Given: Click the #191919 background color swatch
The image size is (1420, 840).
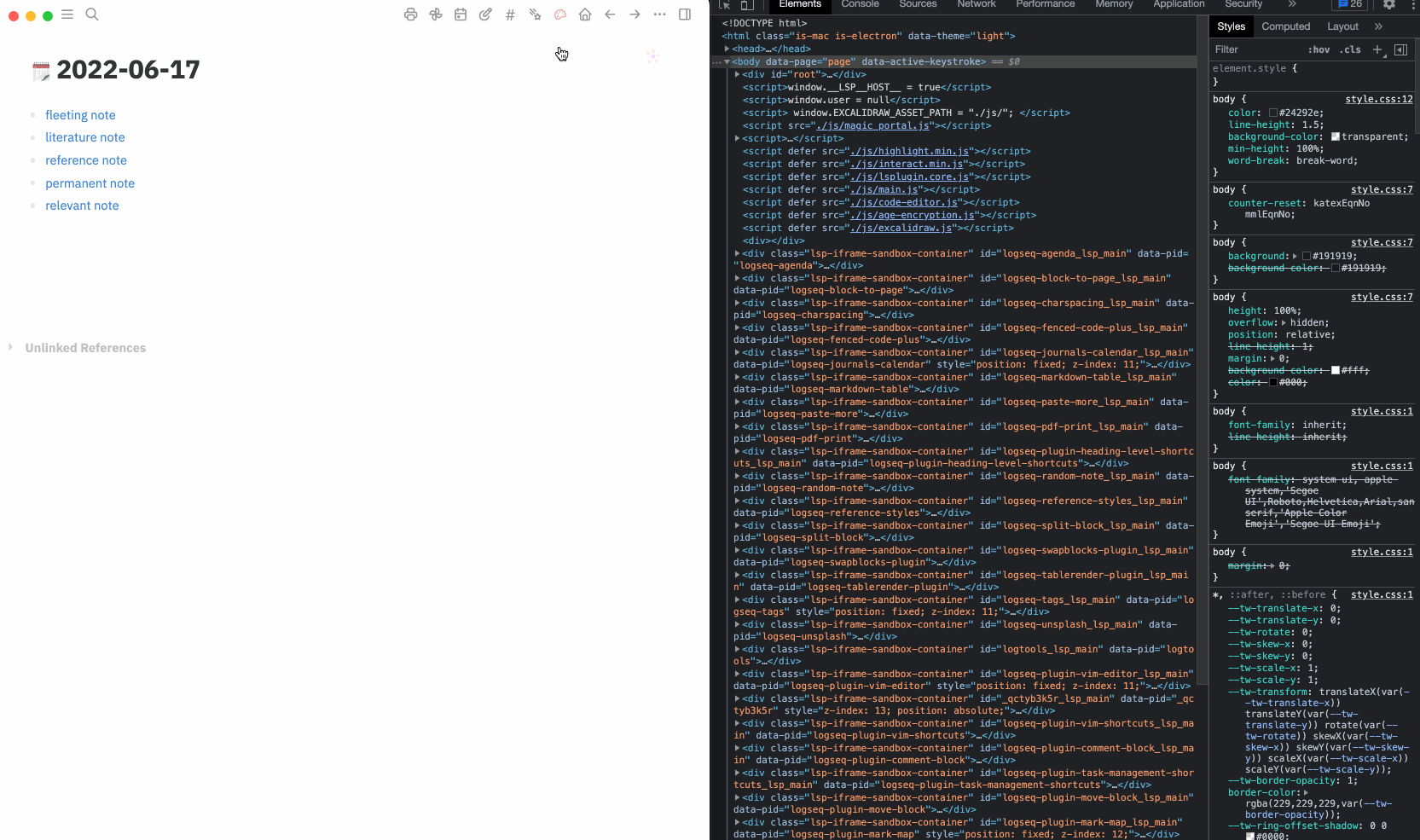Looking at the screenshot, I should (x=1306, y=256).
